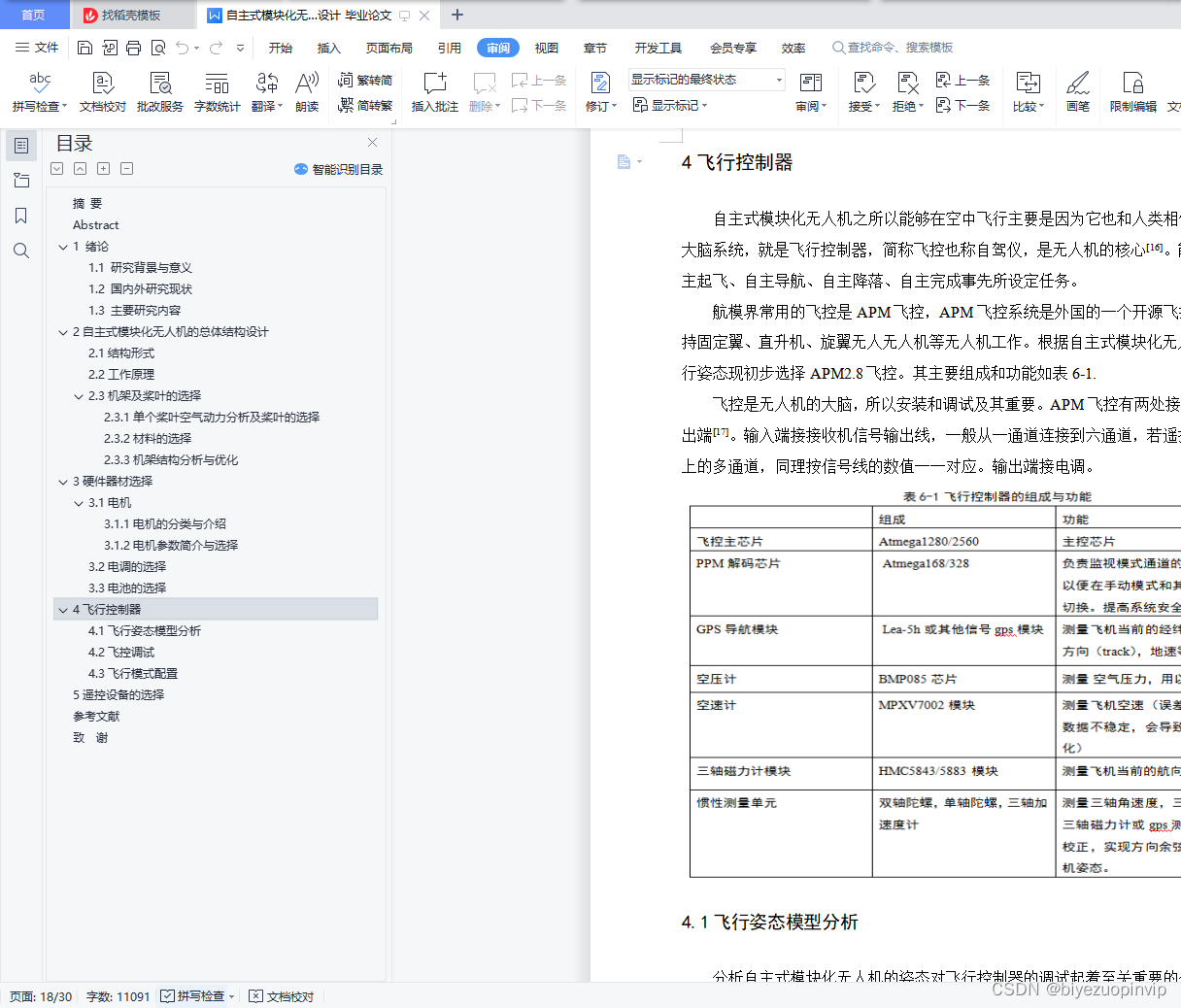Image resolution: width=1181 pixels, height=1008 pixels.
Task: Insert a comment (插入批注)
Action: click(434, 92)
